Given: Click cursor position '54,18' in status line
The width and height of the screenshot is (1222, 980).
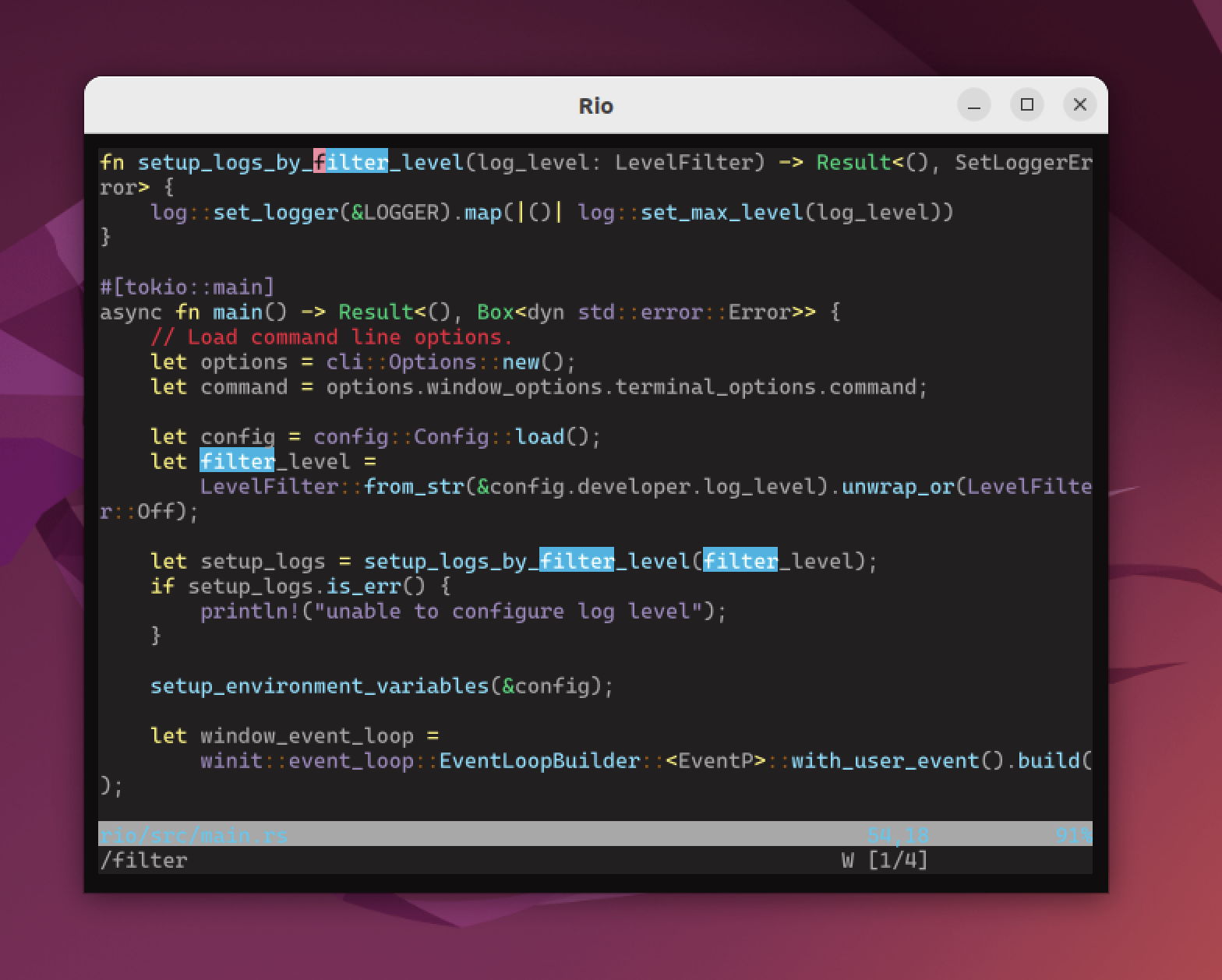Looking at the screenshot, I should (898, 835).
